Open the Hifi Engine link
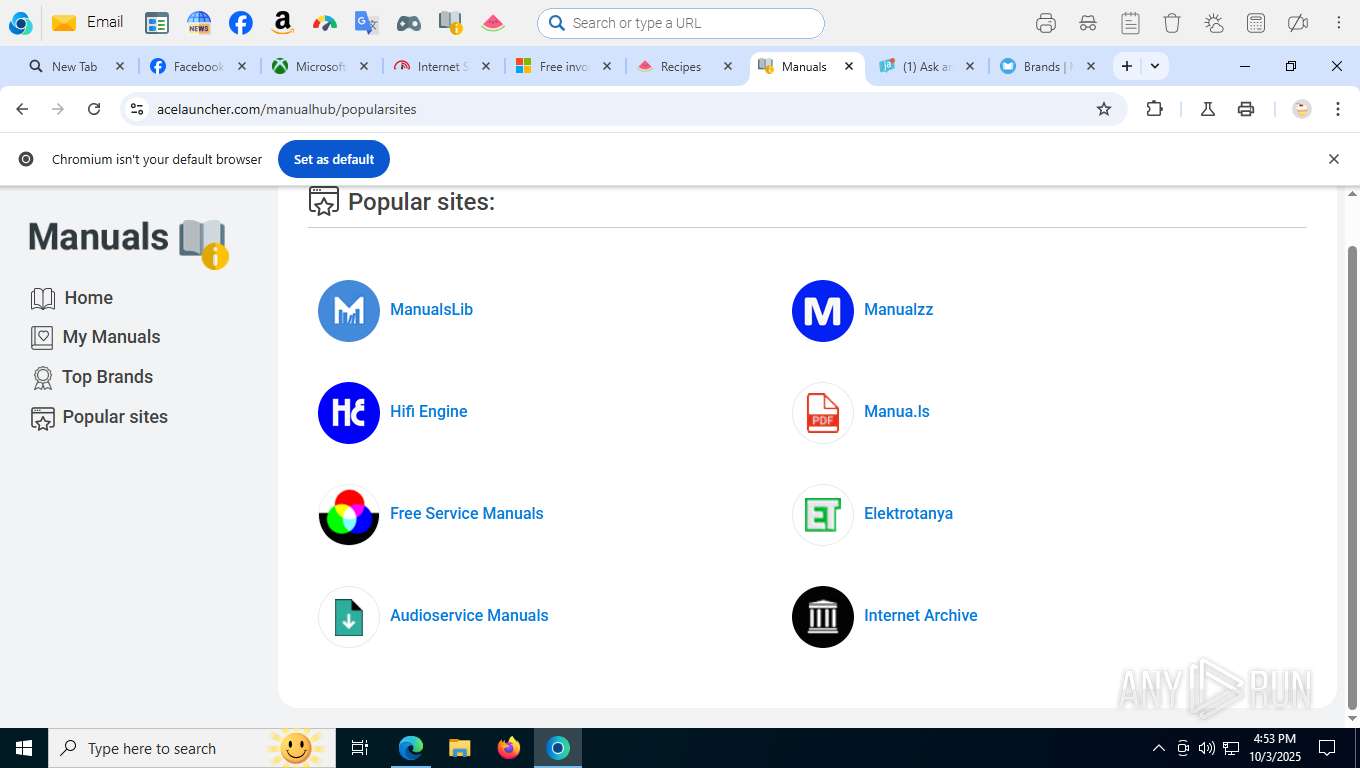The height and width of the screenshot is (768, 1360). (x=428, y=412)
